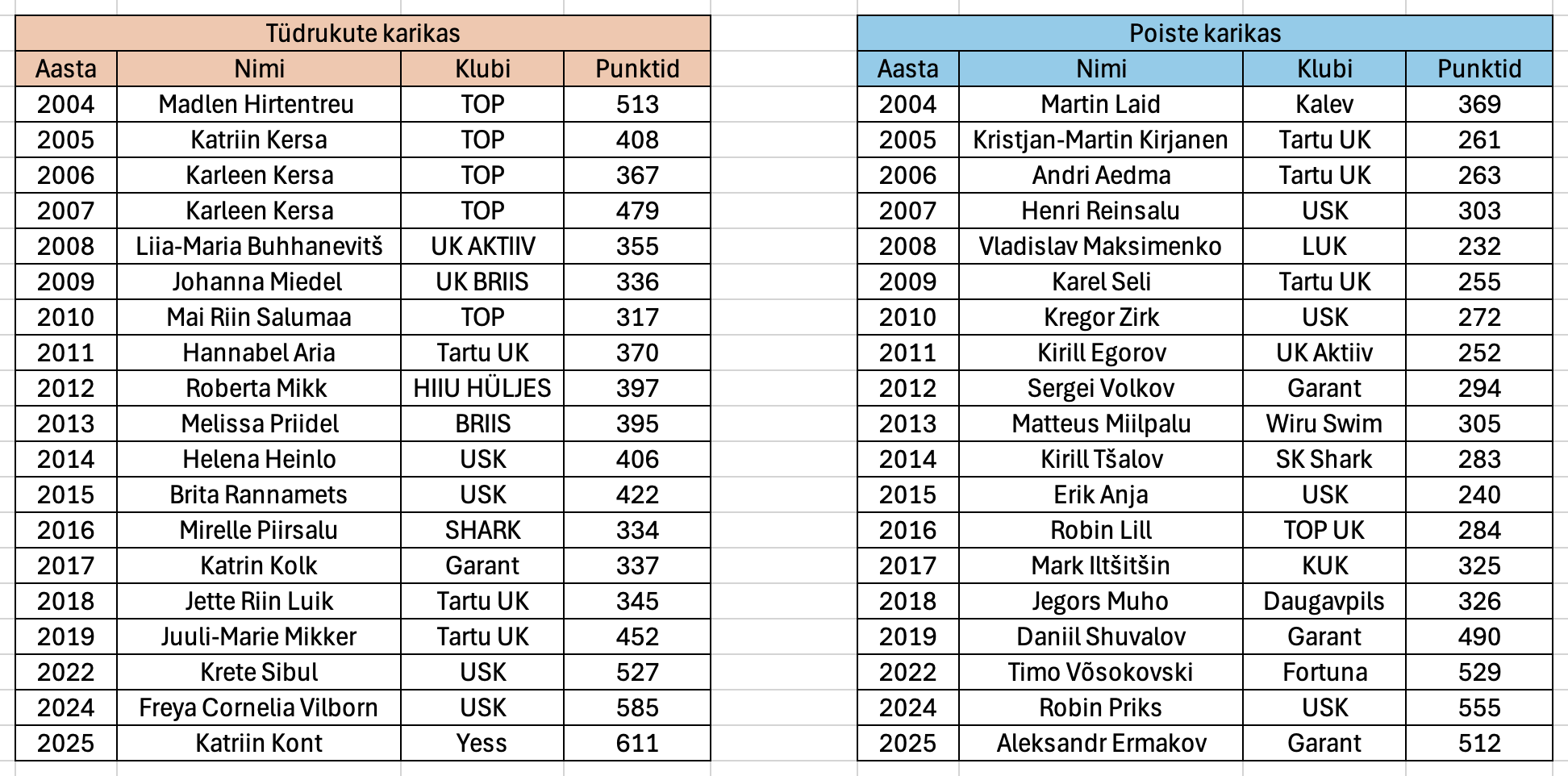The height and width of the screenshot is (776, 1568).
Task: Click the Kristjan-Martin Kirjanen name cell
Action: click(x=1100, y=140)
